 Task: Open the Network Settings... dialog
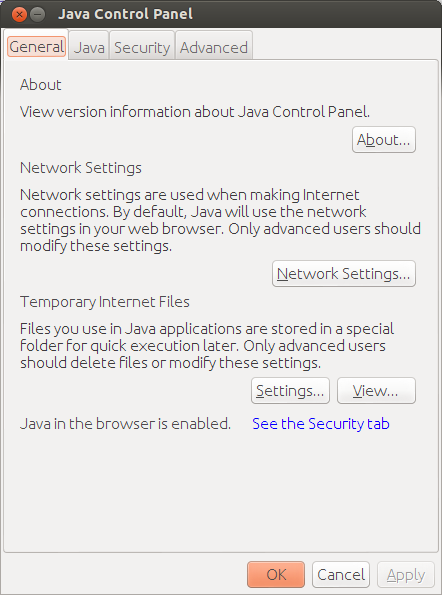(344, 274)
